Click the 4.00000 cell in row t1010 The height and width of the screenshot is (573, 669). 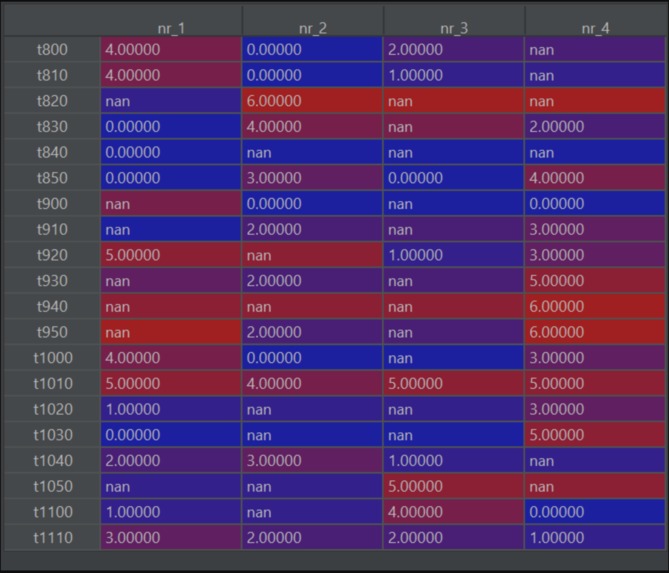point(312,383)
